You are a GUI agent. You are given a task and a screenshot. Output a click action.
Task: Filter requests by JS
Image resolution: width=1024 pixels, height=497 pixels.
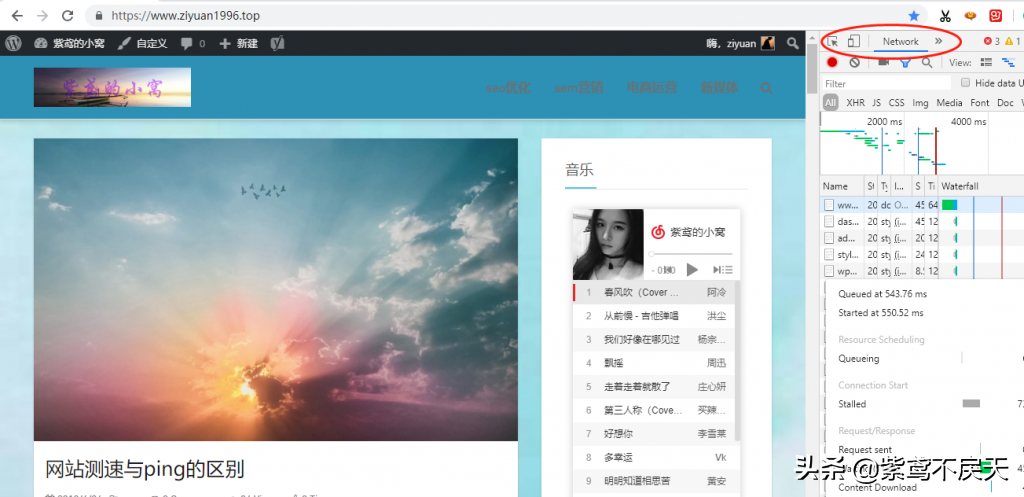(x=876, y=103)
